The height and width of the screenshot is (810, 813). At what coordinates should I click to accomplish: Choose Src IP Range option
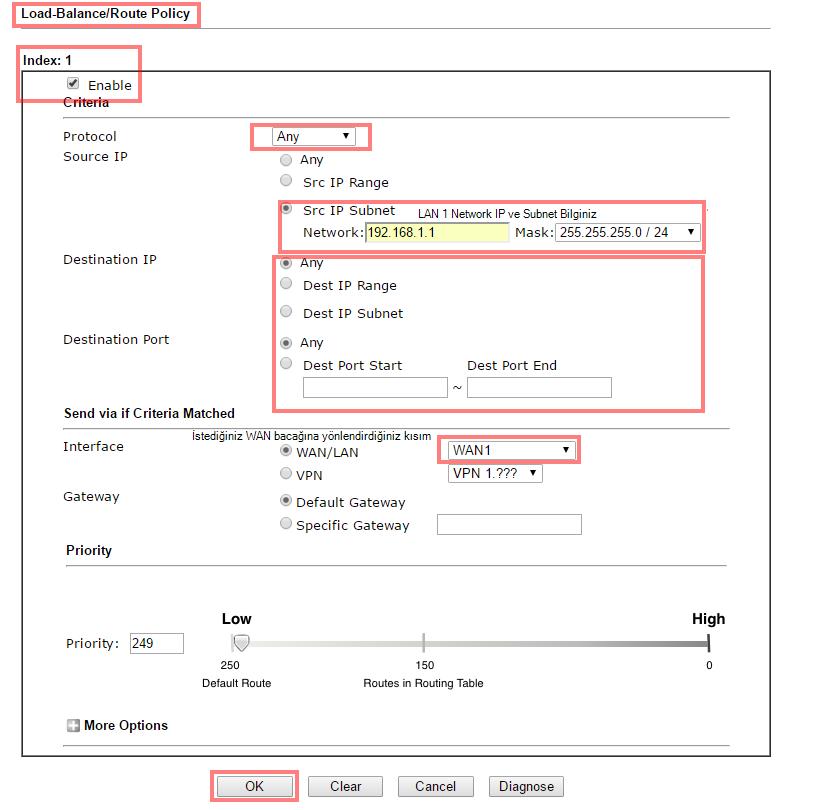[287, 182]
